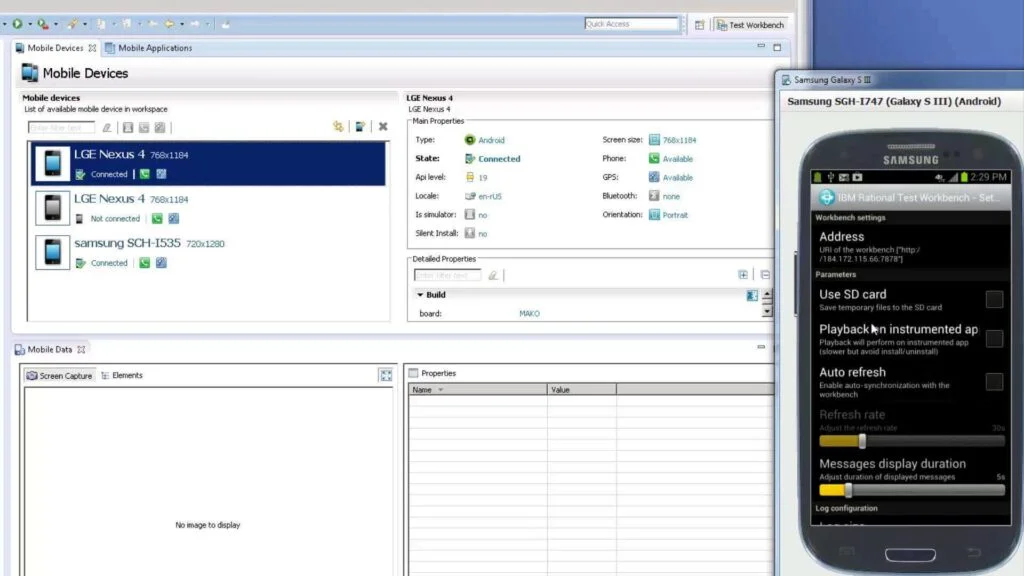The height and width of the screenshot is (576, 1024).
Task: Click the green Run button in the main toolbar
Action: coord(17,24)
